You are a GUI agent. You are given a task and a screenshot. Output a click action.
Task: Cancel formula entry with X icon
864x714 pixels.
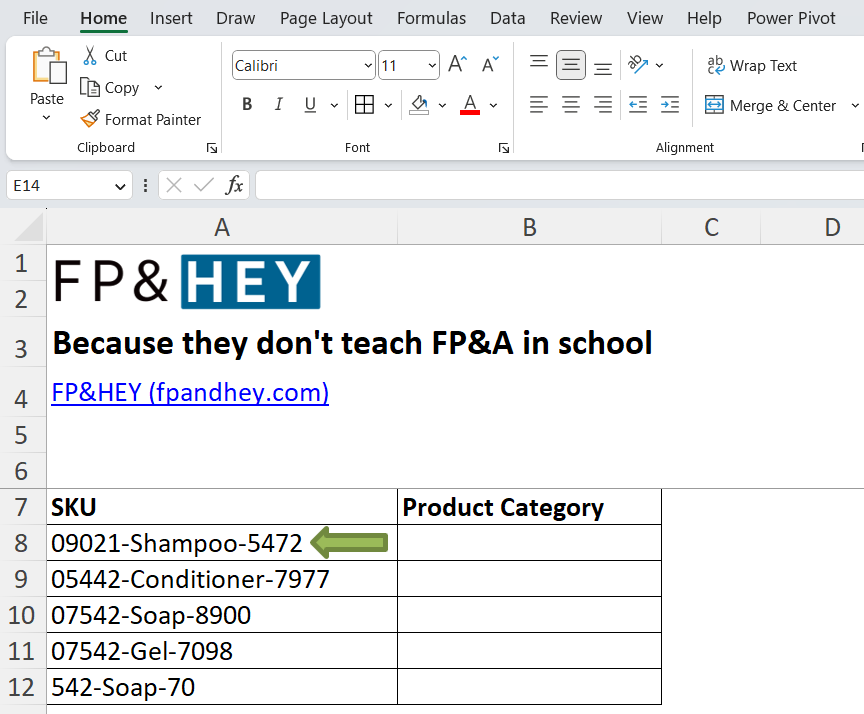(x=174, y=185)
